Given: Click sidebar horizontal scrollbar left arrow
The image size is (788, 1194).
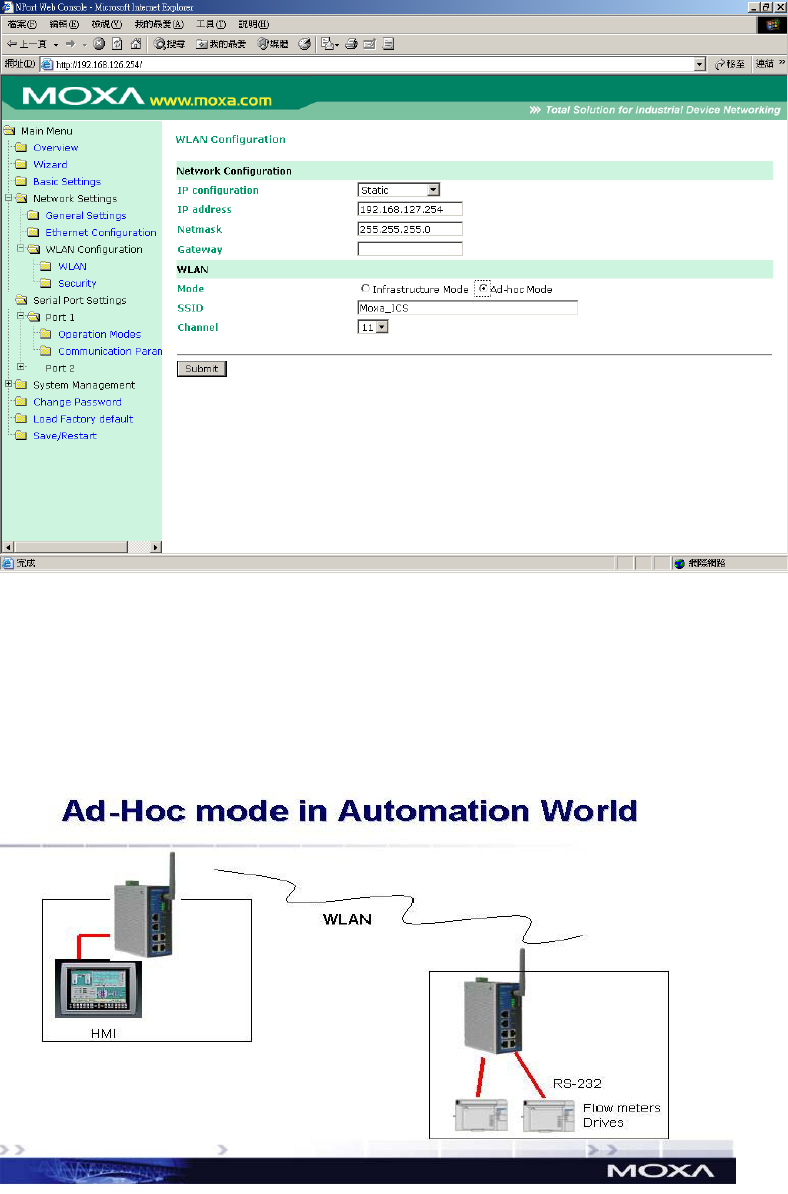Looking at the screenshot, I should pyautogui.click(x=8, y=547).
